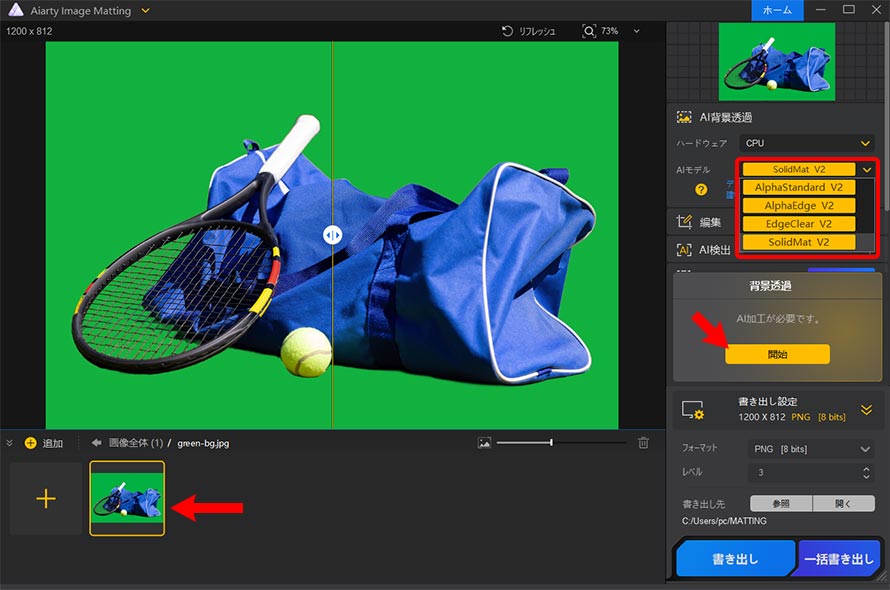890x590 pixels.
Task: Click the リフレッシュ refresh icon
Action: pyautogui.click(x=505, y=31)
